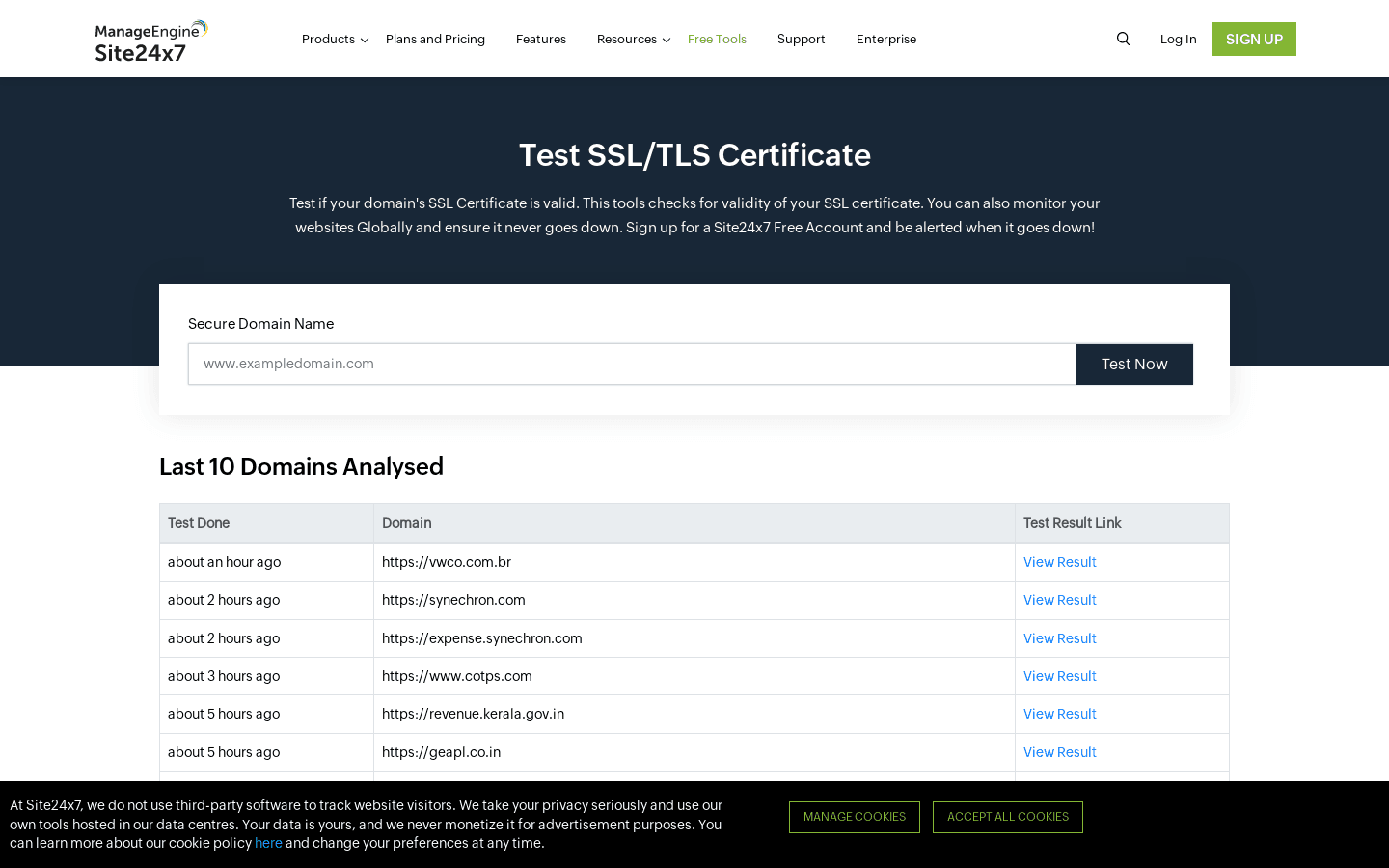View Result for geapl.co.in
Viewport: 1389px width, 868px height.
1059,752
